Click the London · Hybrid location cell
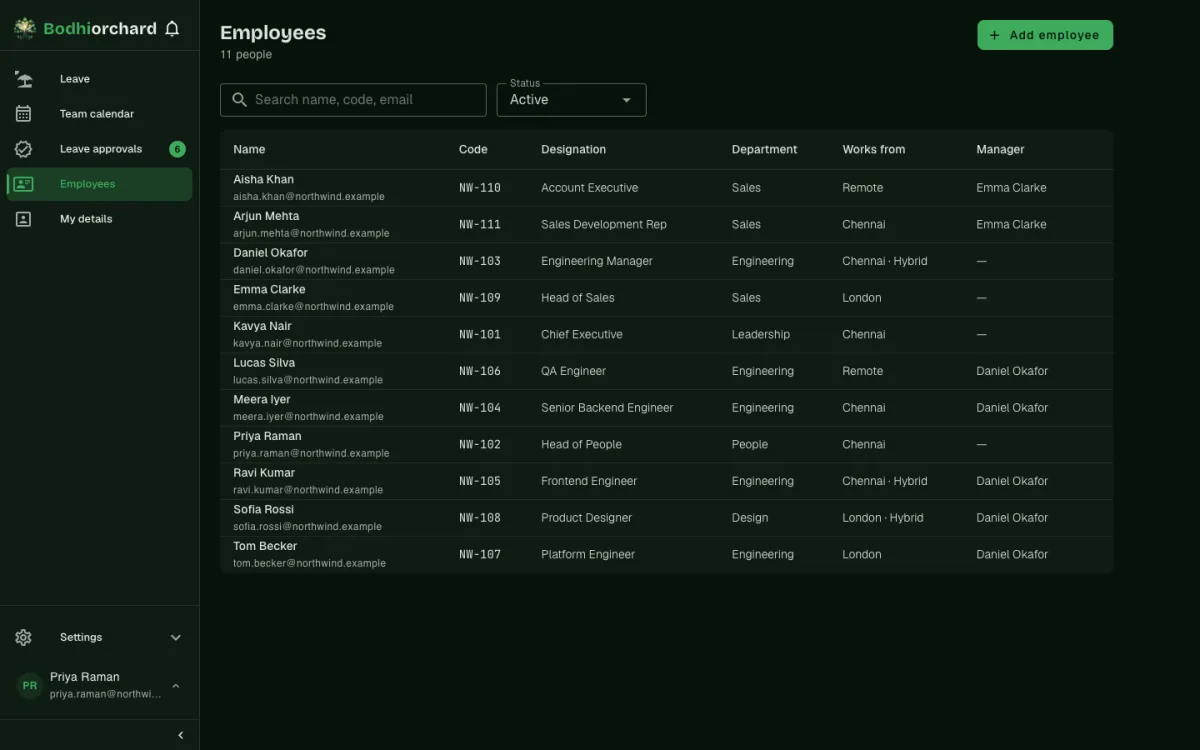1200x750 pixels. pyautogui.click(x=883, y=518)
